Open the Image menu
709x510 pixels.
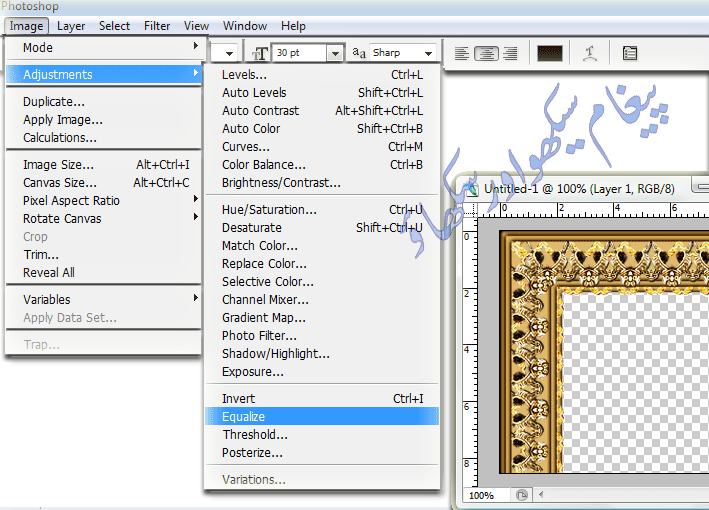coord(26,26)
